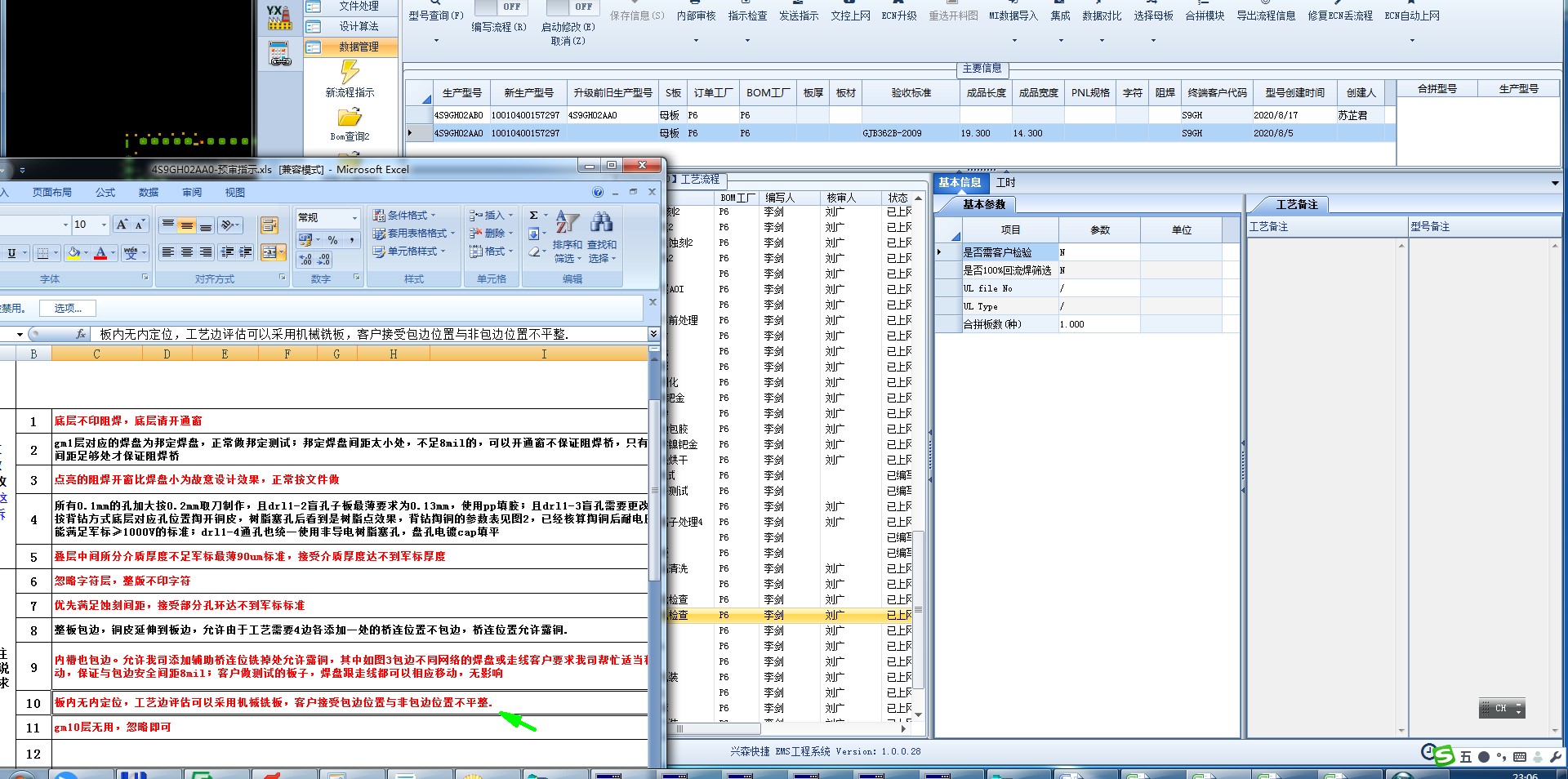Open the font size dropdown
This screenshot has height=779, width=1568.
tap(104, 225)
